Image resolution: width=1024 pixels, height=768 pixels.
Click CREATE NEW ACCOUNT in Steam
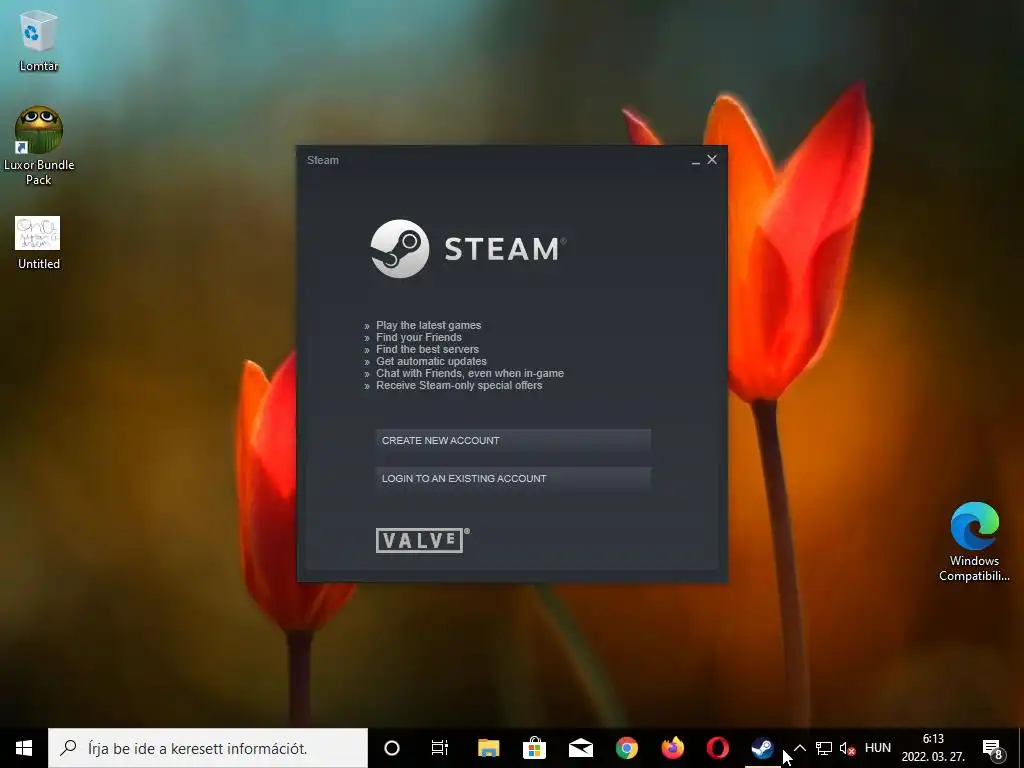click(513, 440)
